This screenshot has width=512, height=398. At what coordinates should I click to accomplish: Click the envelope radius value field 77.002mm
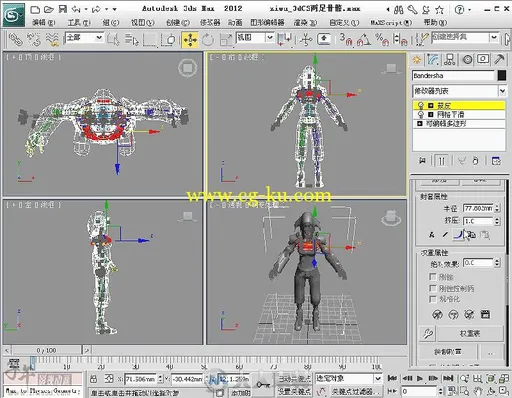pos(478,208)
